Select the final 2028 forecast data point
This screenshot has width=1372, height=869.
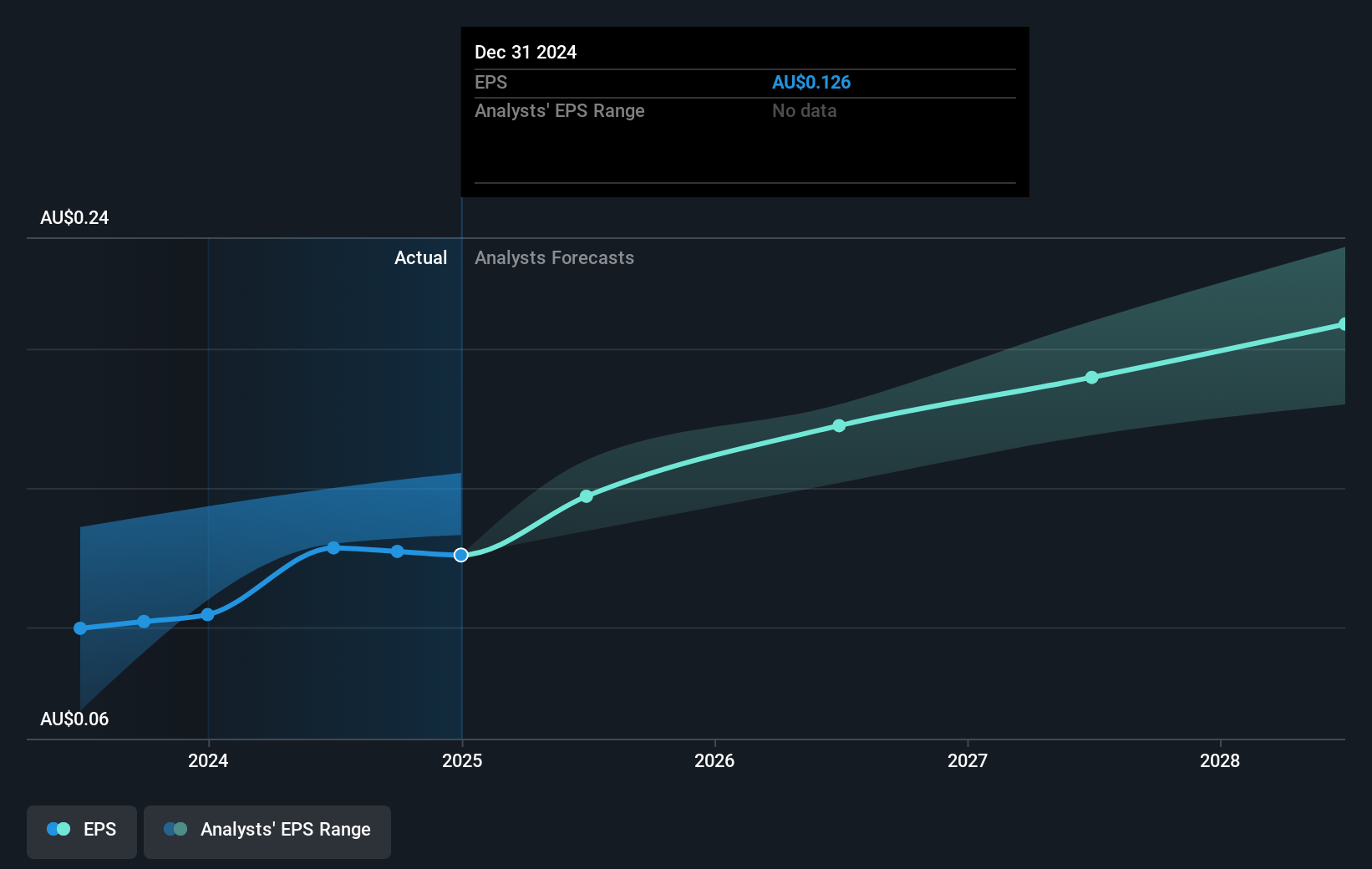[1344, 324]
